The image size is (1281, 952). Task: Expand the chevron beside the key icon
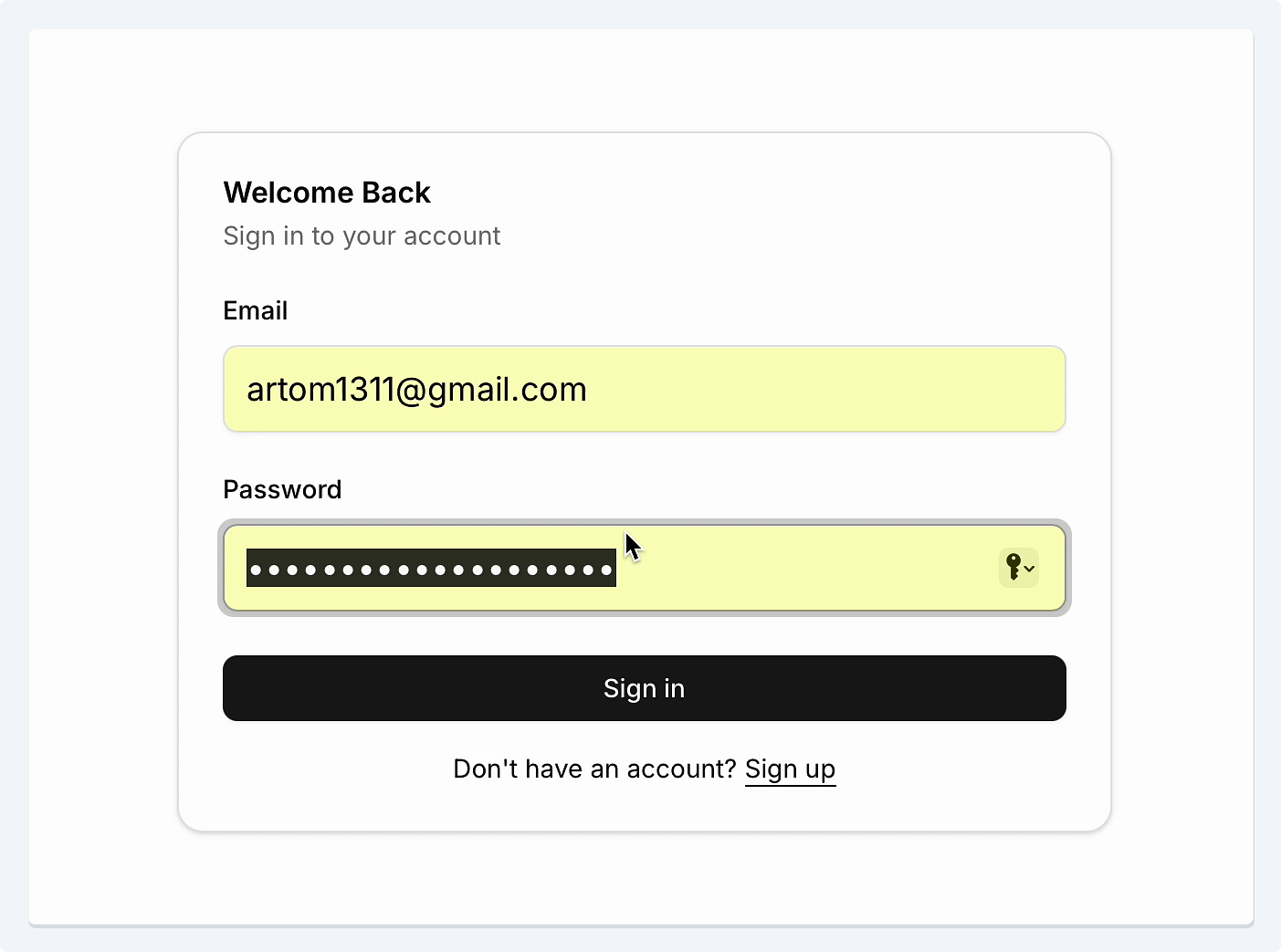coord(1029,569)
